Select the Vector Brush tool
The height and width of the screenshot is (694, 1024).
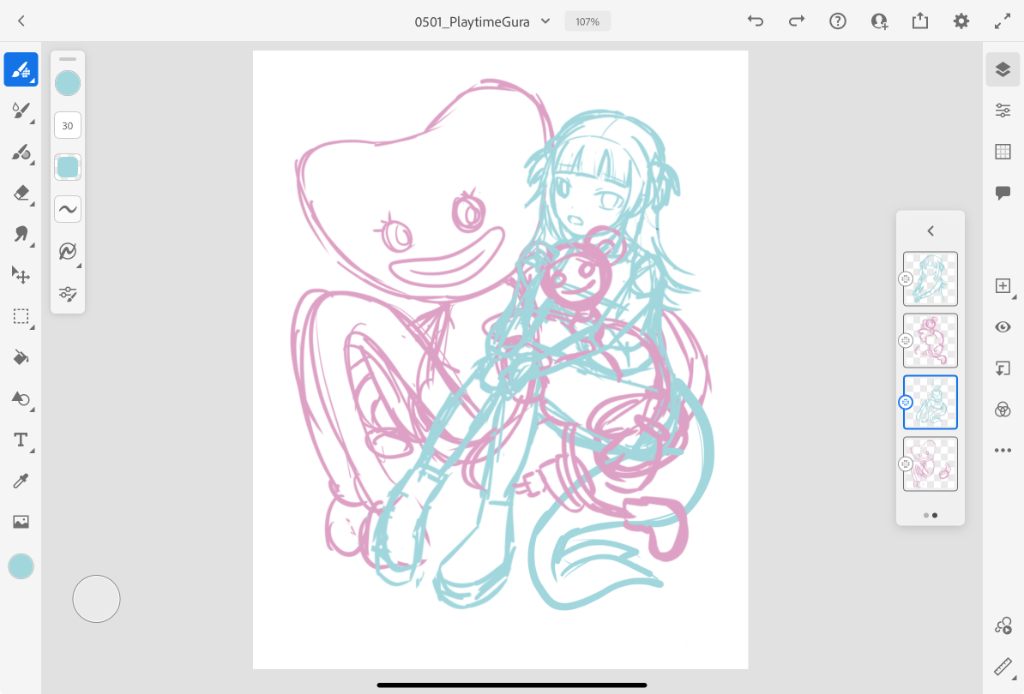tap(21, 152)
